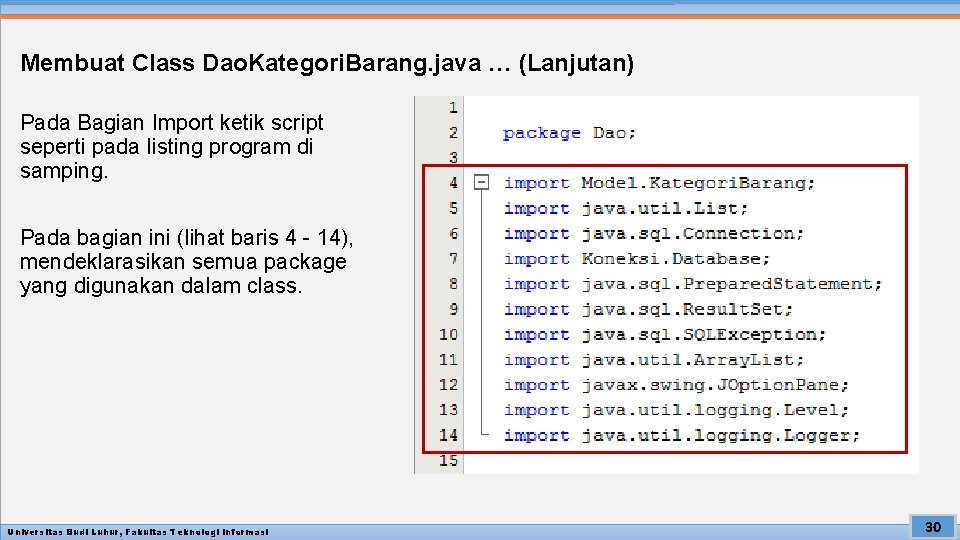Image resolution: width=960 pixels, height=540 pixels.
Task: Select 'import java.util.logging.Logger;' line
Action: 681,435
